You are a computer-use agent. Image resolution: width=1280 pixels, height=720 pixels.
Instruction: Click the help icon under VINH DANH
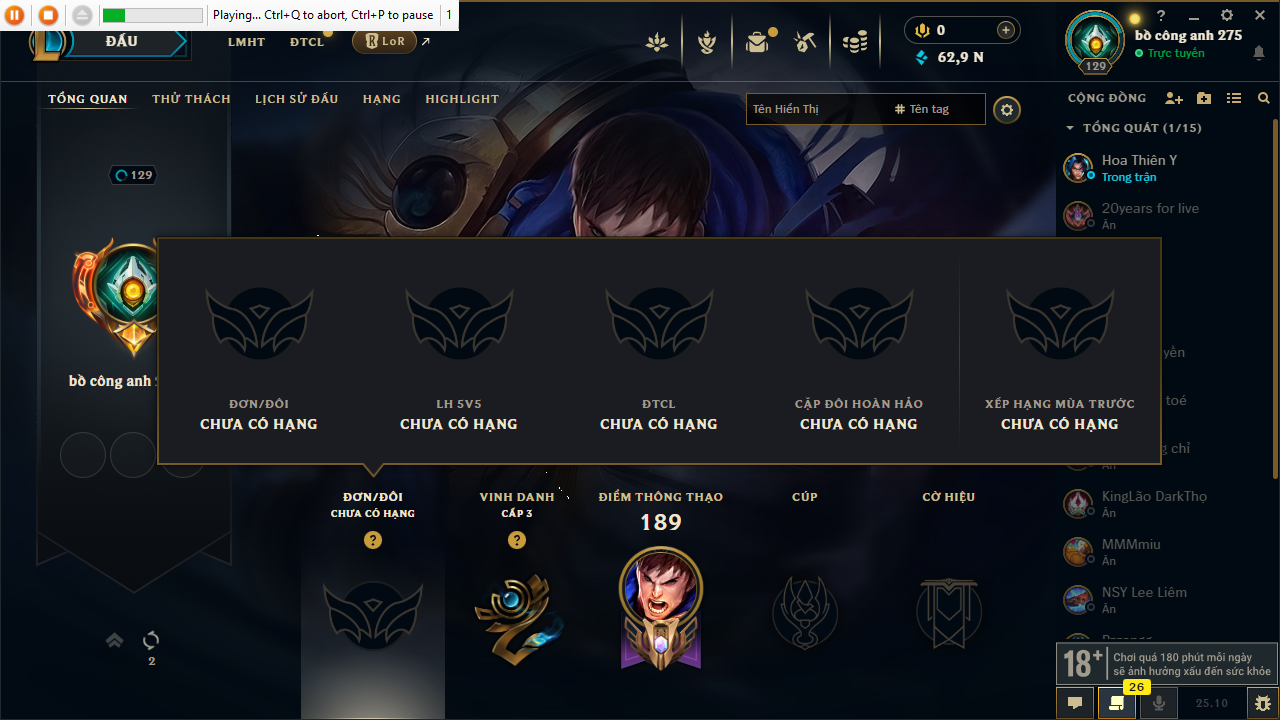[x=517, y=540]
